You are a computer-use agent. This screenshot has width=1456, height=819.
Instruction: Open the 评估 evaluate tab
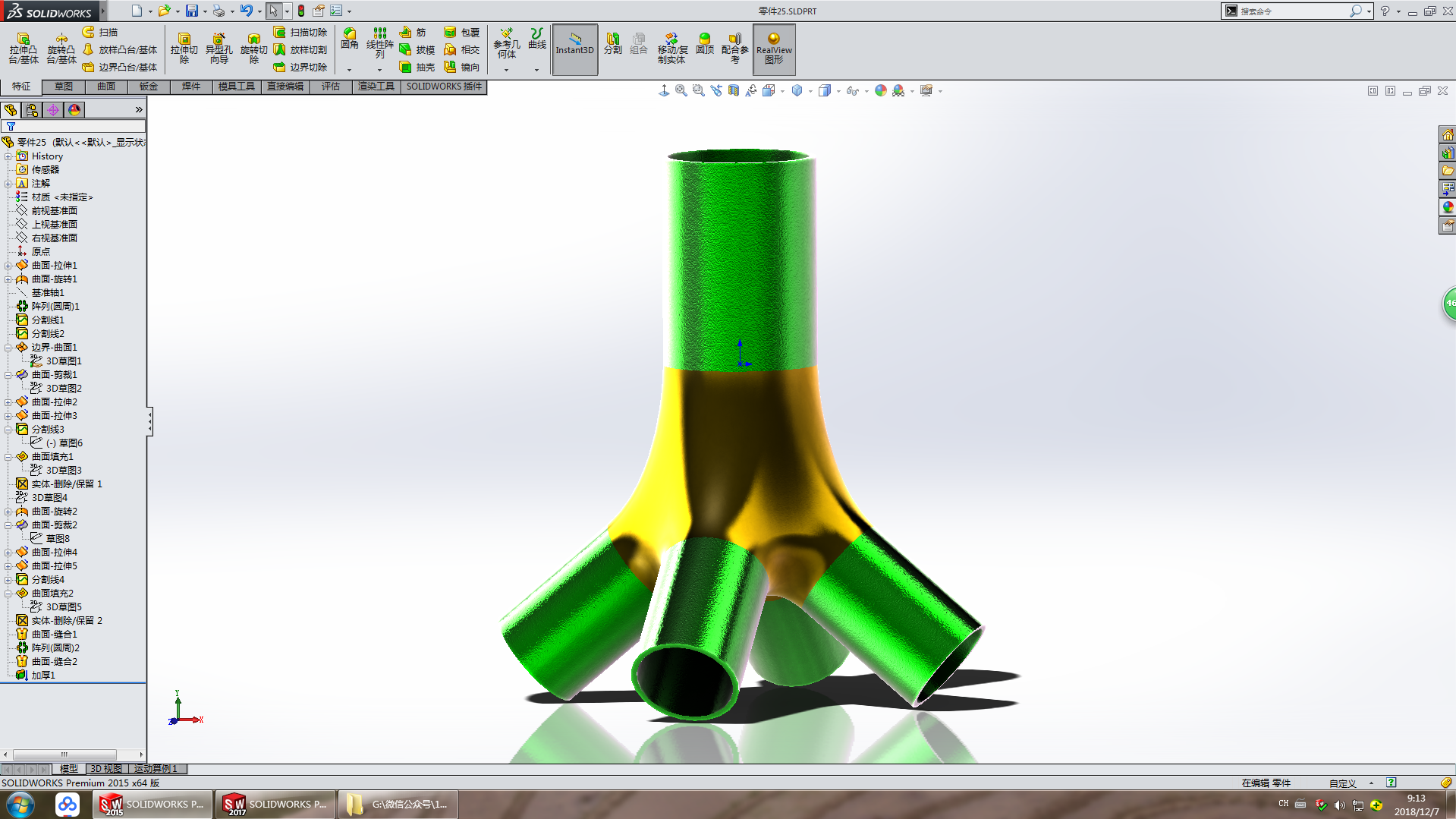(331, 87)
